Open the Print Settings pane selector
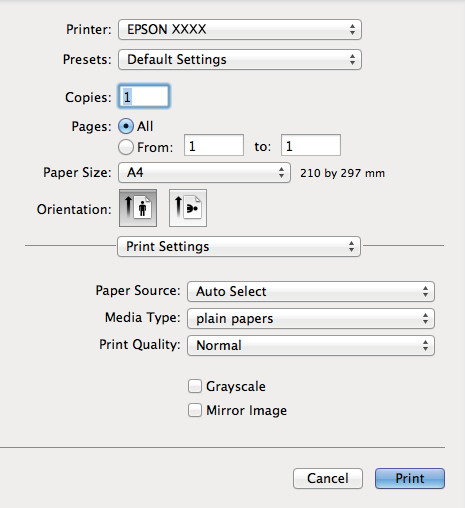Image resolution: width=465 pixels, height=508 pixels. 239,247
